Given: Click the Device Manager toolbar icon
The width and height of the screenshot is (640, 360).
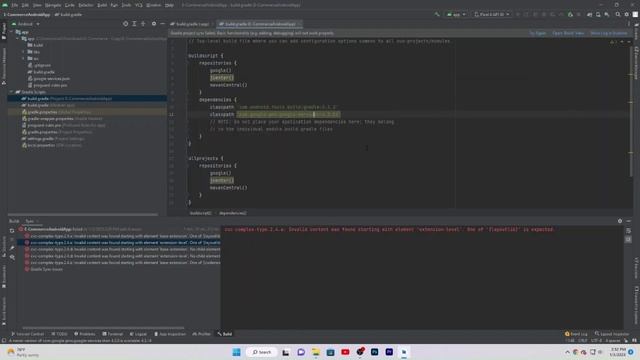Looking at the screenshot, I should tap(598, 15).
